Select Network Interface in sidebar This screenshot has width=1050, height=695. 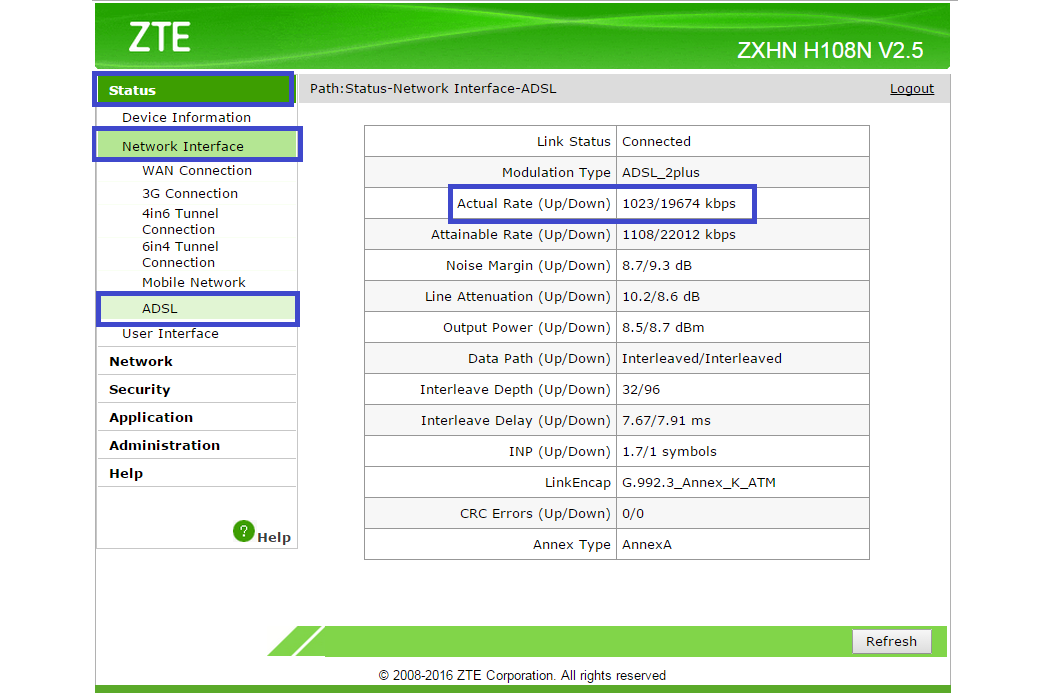[197, 146]
